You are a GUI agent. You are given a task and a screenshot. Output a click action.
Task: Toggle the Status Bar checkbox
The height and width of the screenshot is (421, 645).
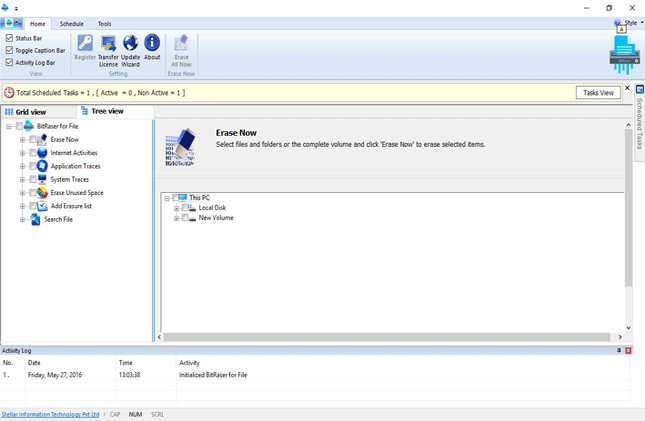coord(9,38)
